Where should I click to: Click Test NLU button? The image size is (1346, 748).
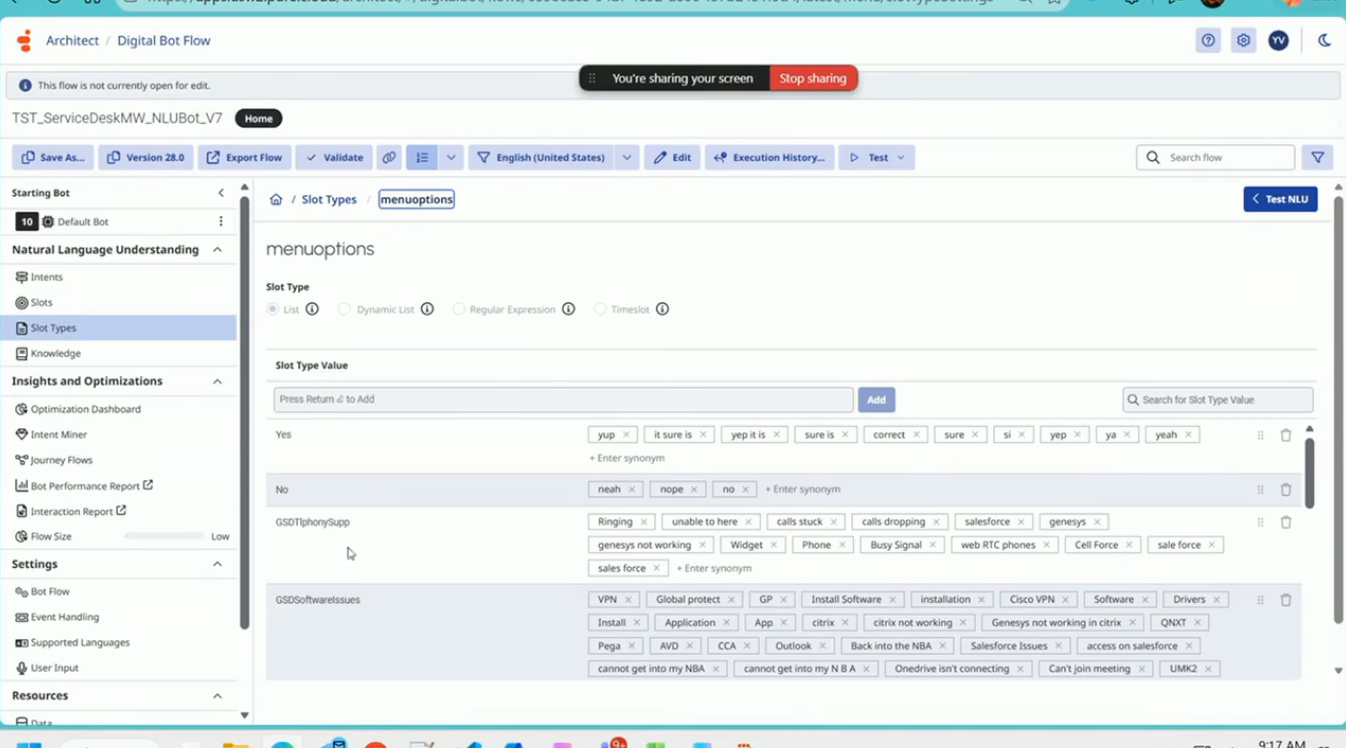click(x=1280, y=199)
